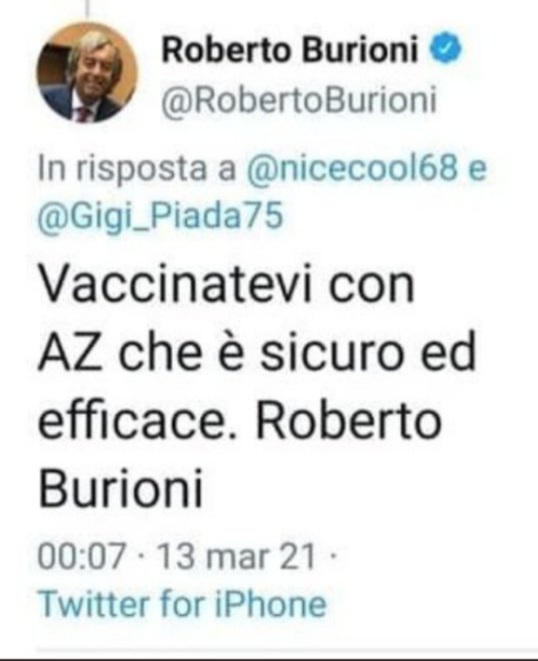
Task: Click the blue verified badge icon
Action: pyautogui.click(x=446, y=48)
